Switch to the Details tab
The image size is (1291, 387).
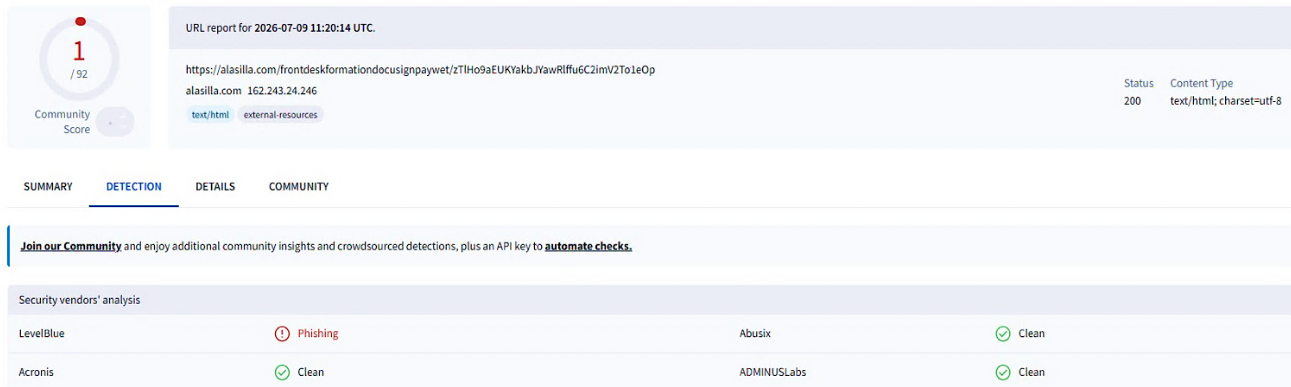point(215,187)
